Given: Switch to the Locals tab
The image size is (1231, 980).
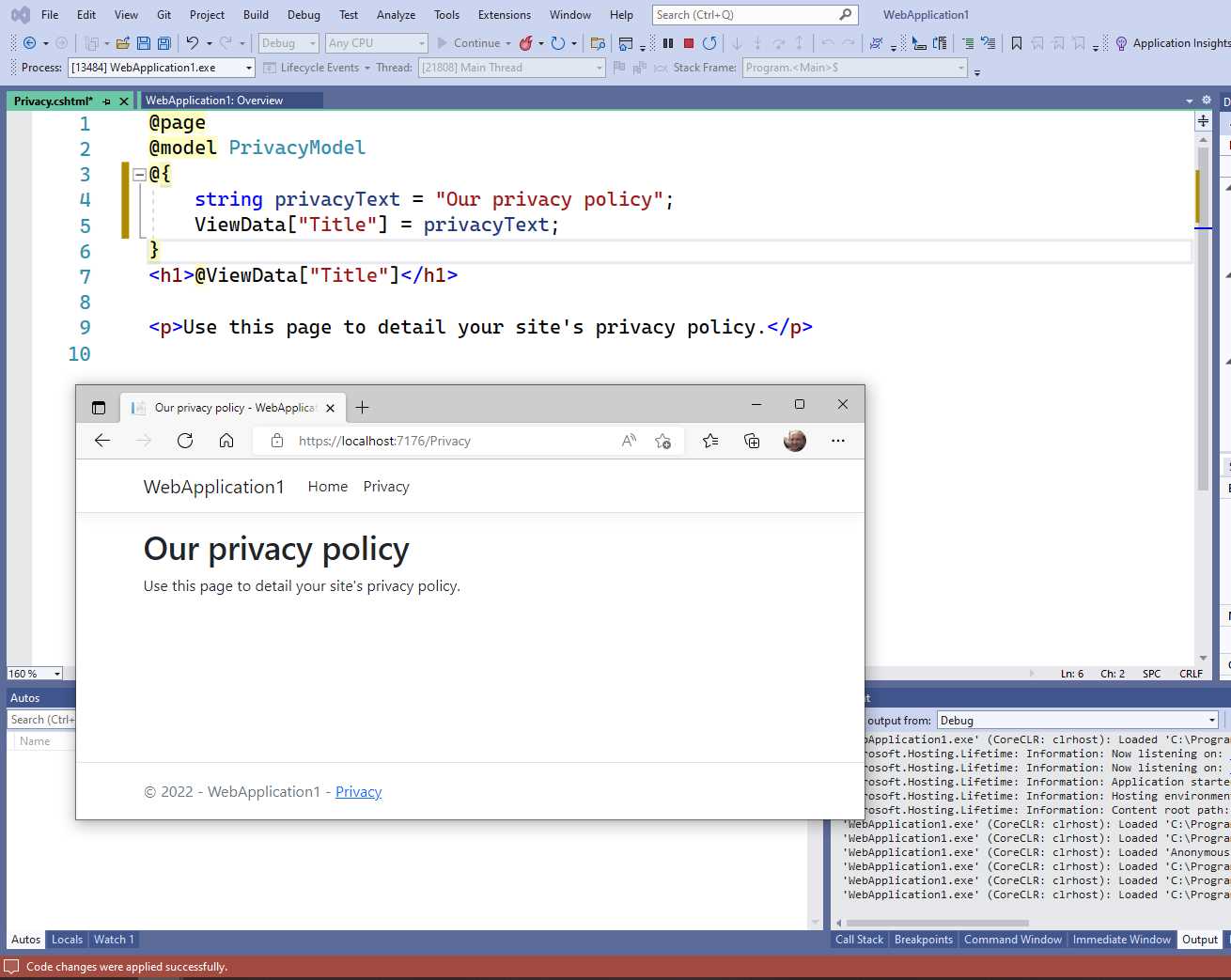Looking at the screenshot, I should coord(67,940).
